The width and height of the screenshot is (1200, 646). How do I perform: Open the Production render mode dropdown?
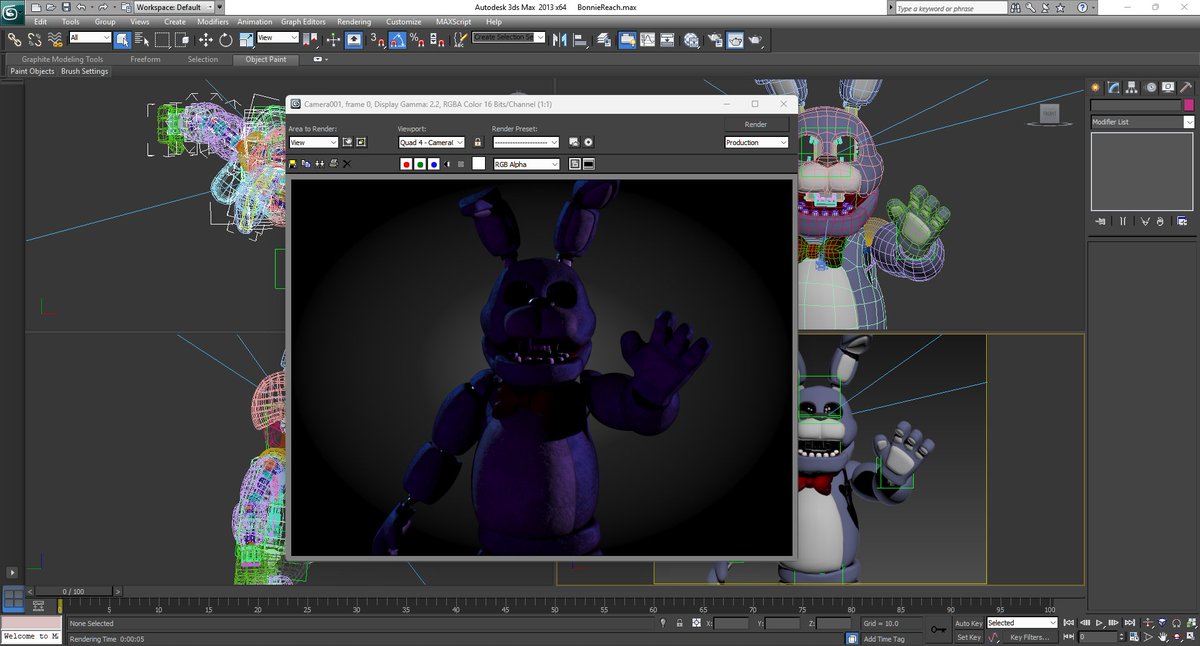click(756, 143)
